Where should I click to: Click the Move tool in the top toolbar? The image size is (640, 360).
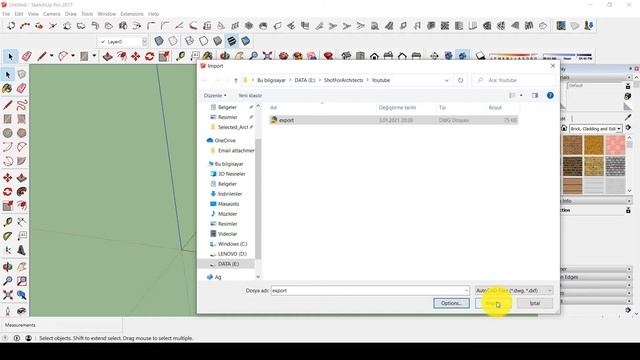[x=136, y=56]
